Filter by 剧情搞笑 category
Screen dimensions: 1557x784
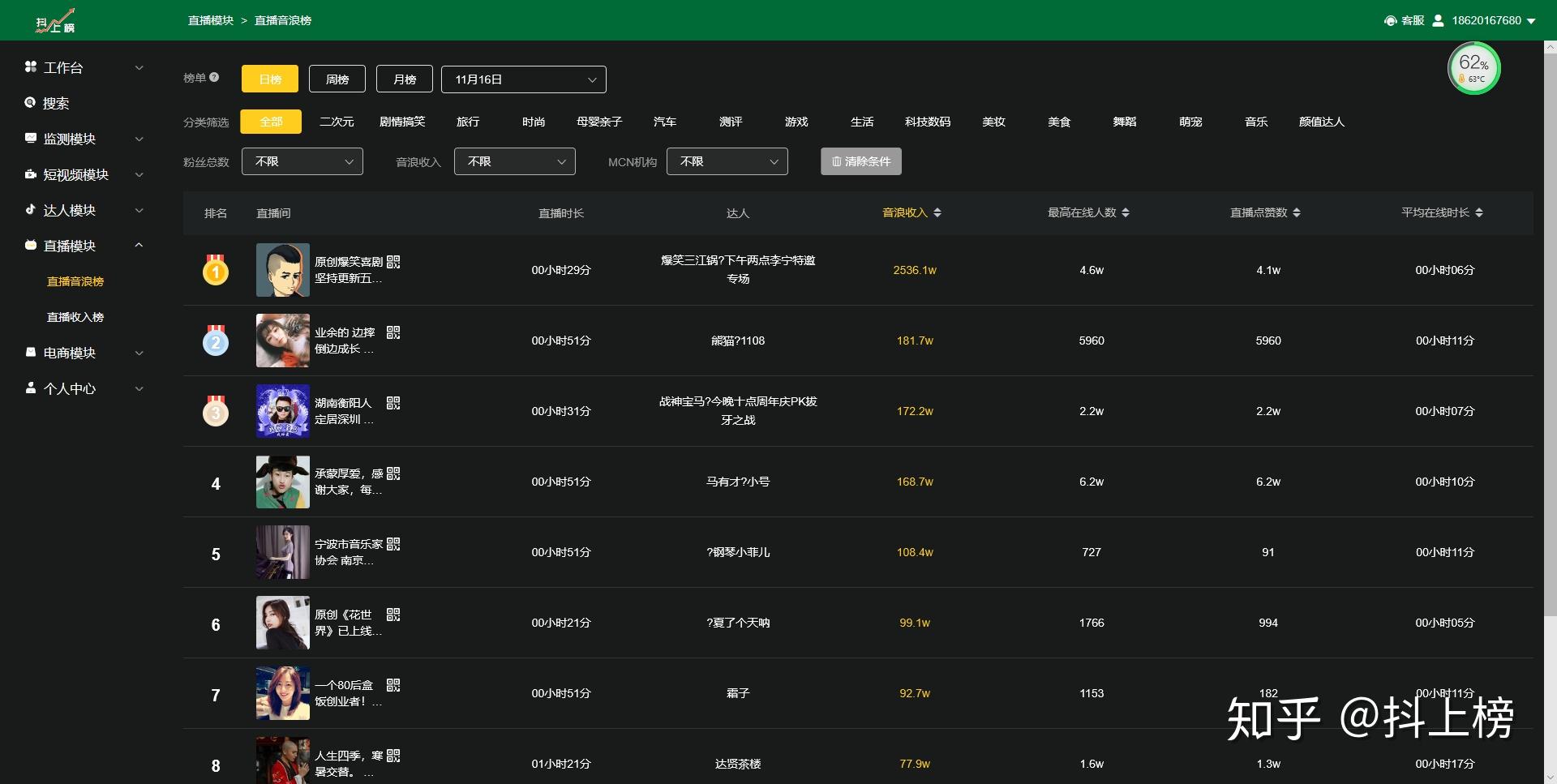point(402,122)
